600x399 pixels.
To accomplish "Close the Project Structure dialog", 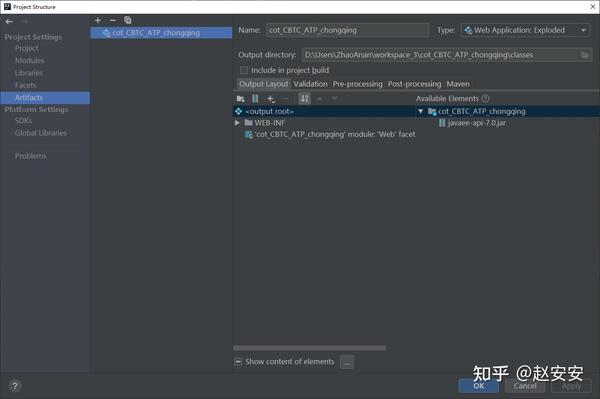I will tap(592, 7).
